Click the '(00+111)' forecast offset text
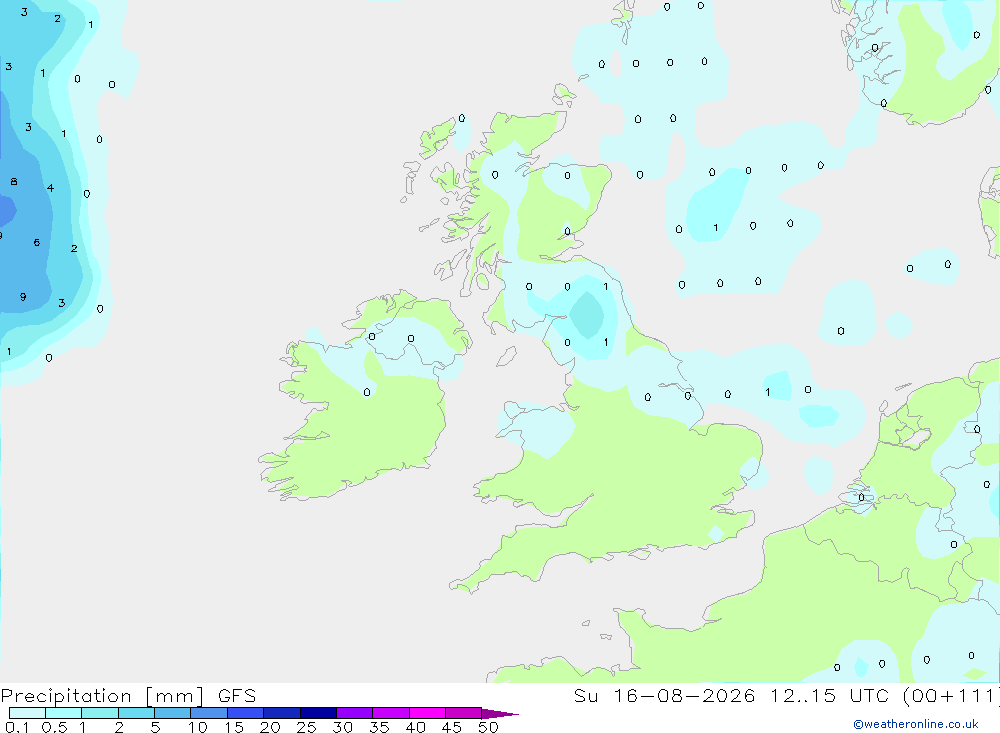Viewport: 1000px width, 733px height. coord(952,696)
